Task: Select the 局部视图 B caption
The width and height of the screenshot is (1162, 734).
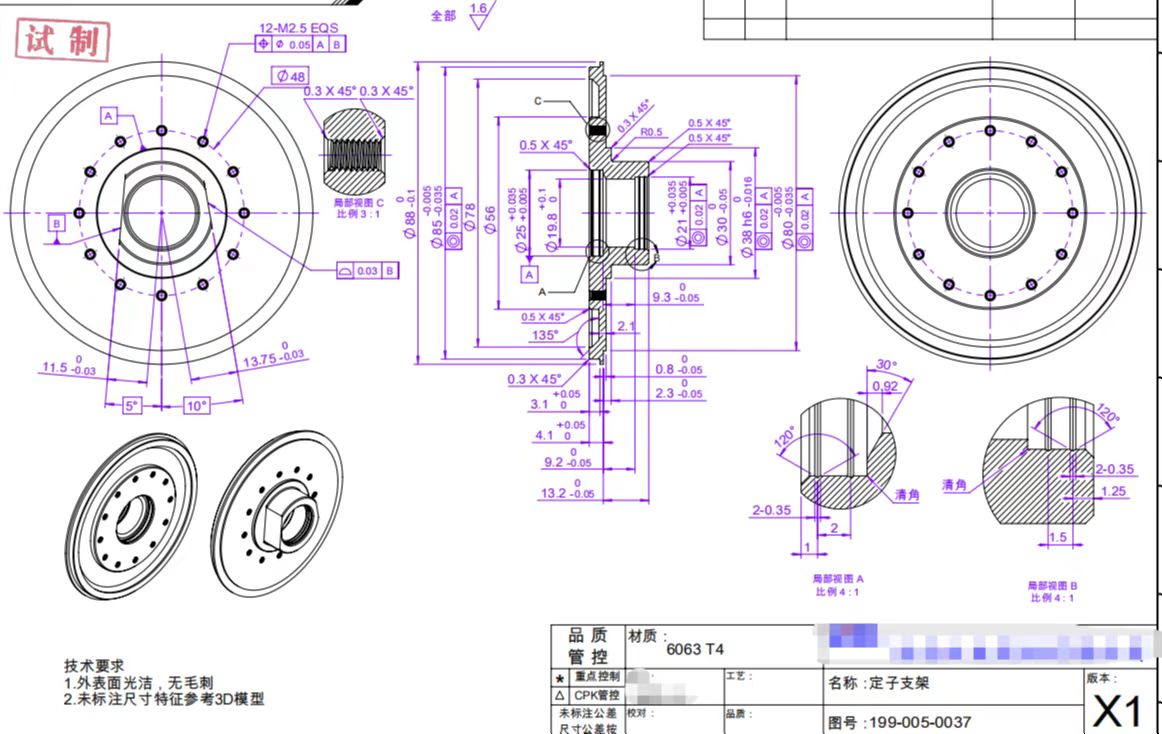Action: [1052, 585]
